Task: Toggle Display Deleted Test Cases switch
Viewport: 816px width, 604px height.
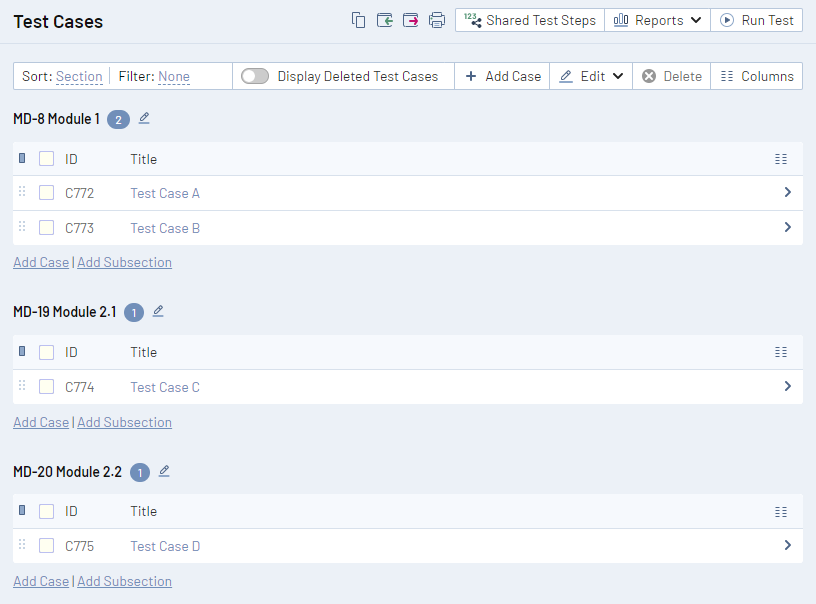Action: click(255, 76)
